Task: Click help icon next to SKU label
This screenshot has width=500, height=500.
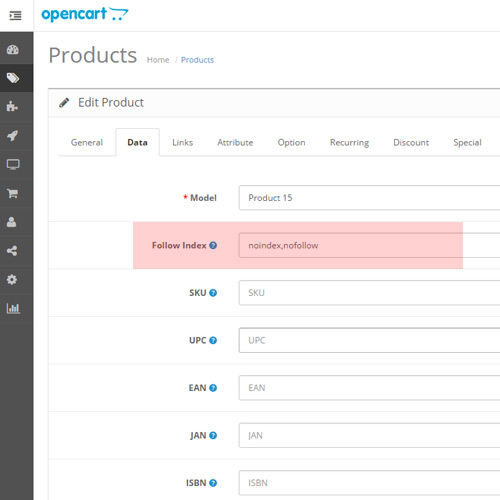Action: [213, 293]
